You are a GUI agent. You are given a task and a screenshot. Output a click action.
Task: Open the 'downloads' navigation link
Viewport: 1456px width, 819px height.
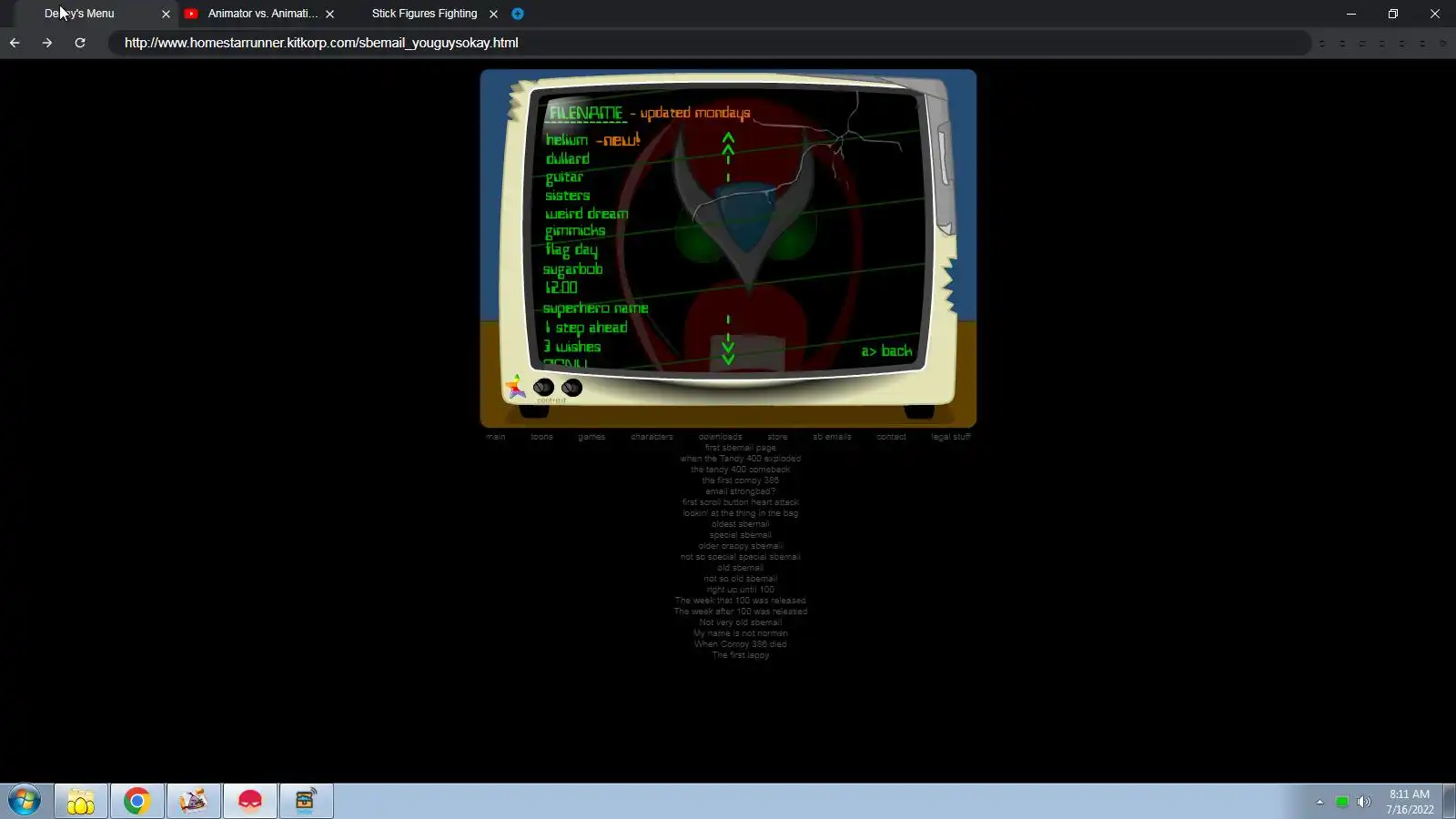tap(721, 437)
